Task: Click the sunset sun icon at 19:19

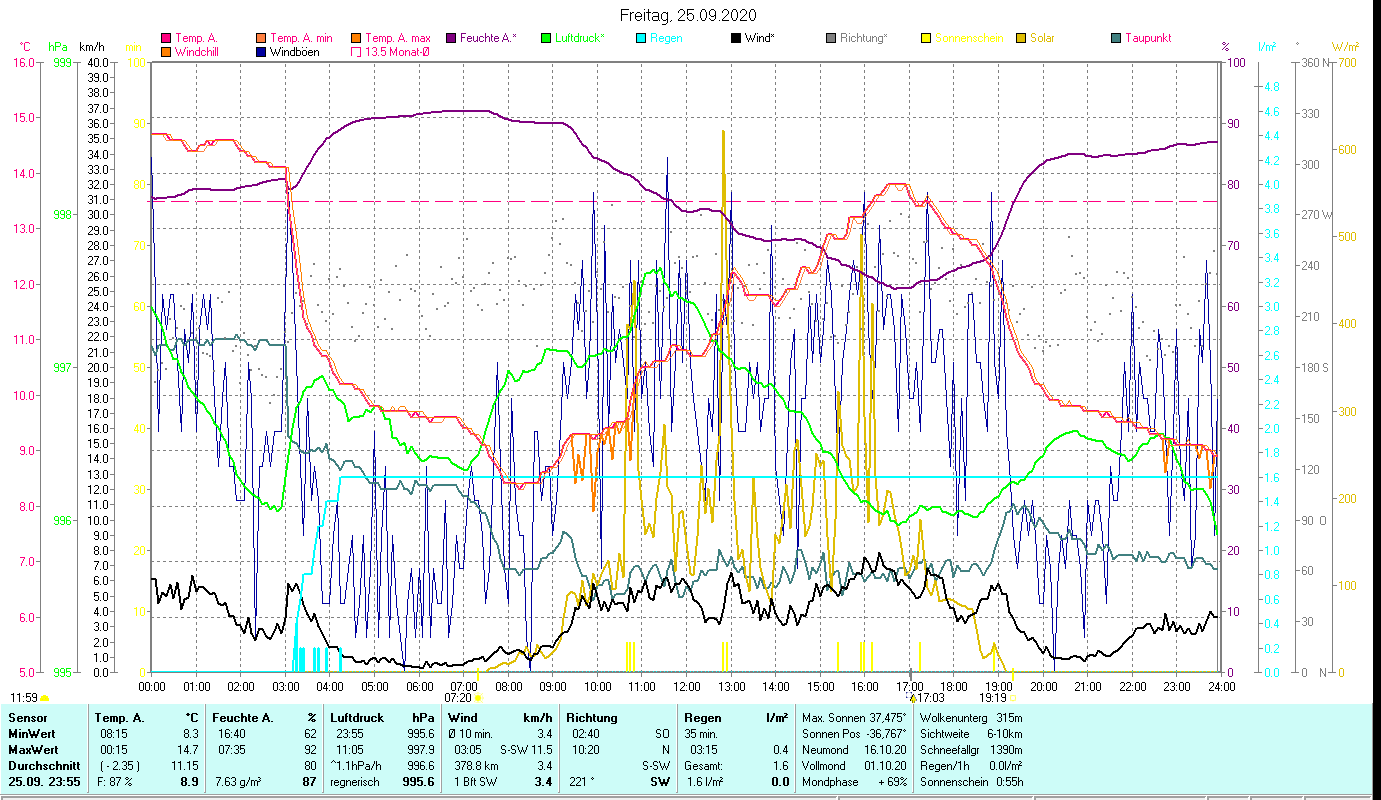Action: point(1013,698)
